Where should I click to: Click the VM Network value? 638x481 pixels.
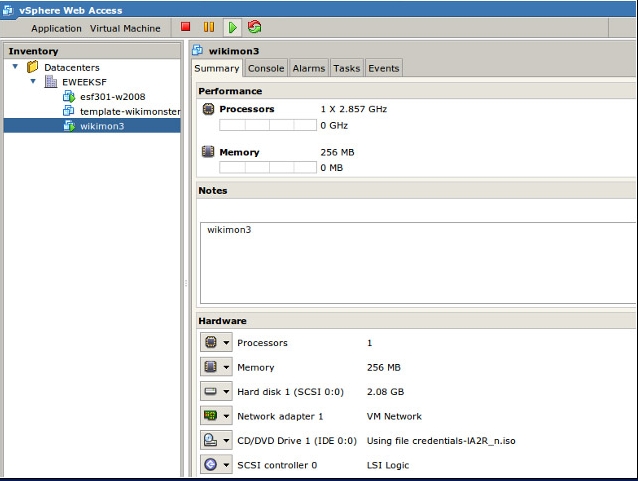[394, 416]
